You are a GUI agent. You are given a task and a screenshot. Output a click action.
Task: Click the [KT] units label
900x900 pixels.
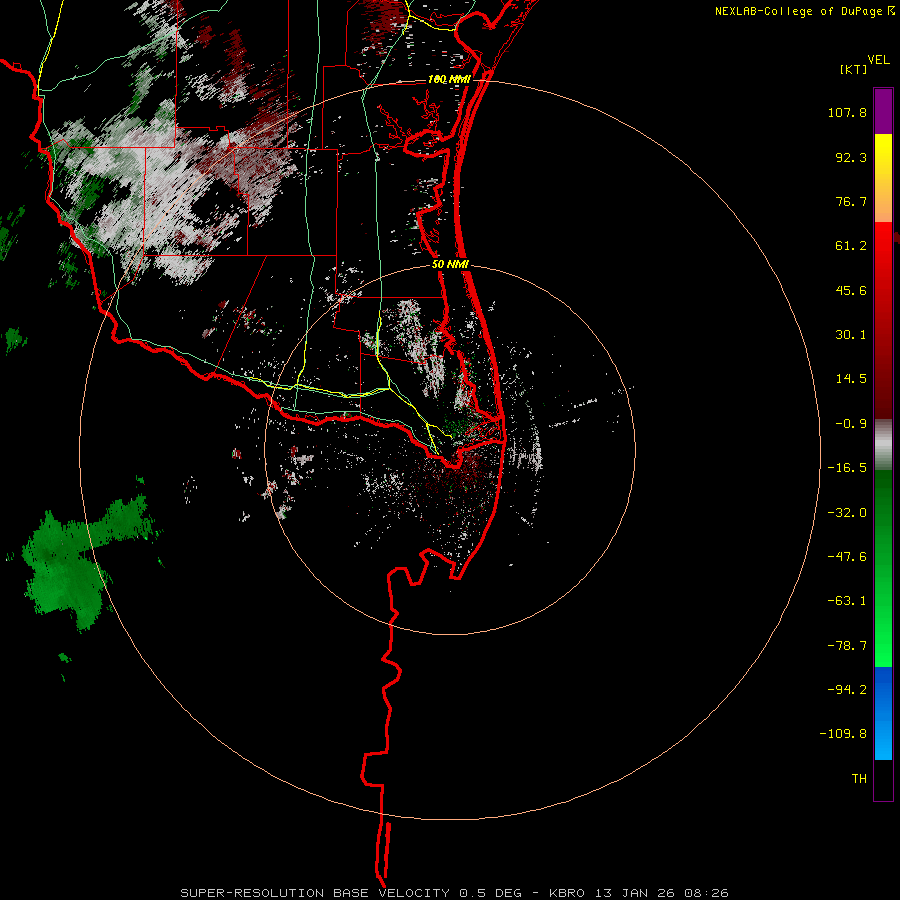point(853,69)
